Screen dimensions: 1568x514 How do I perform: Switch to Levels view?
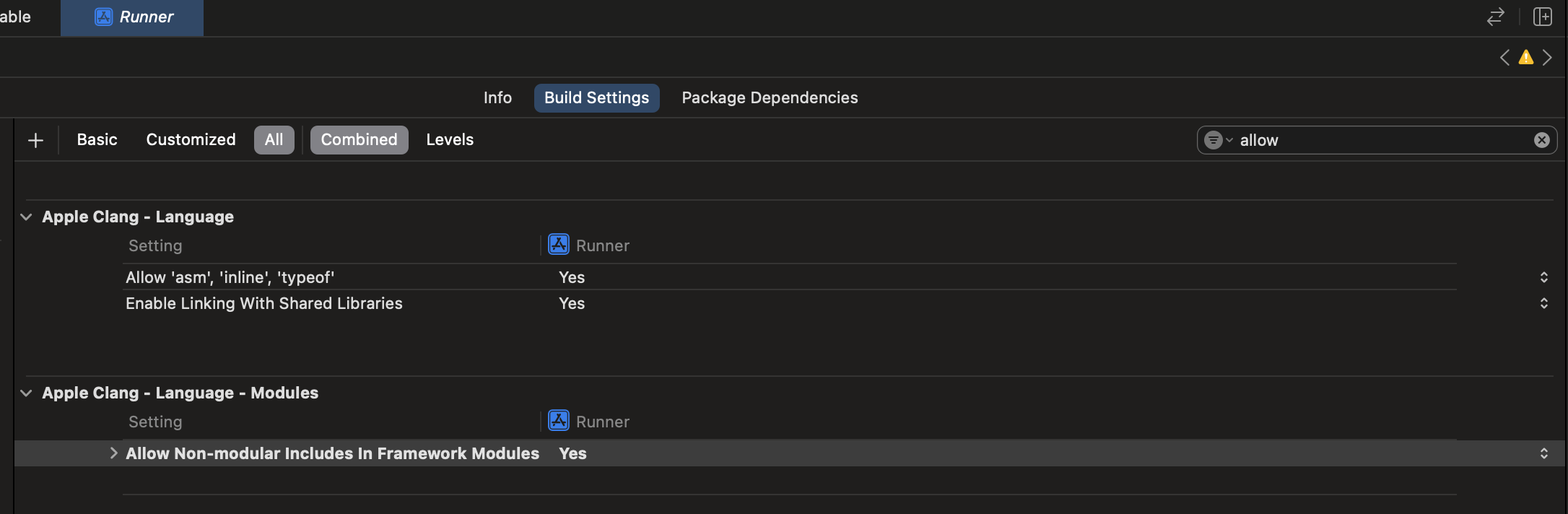pyautogui.click(x=450, y=140)
